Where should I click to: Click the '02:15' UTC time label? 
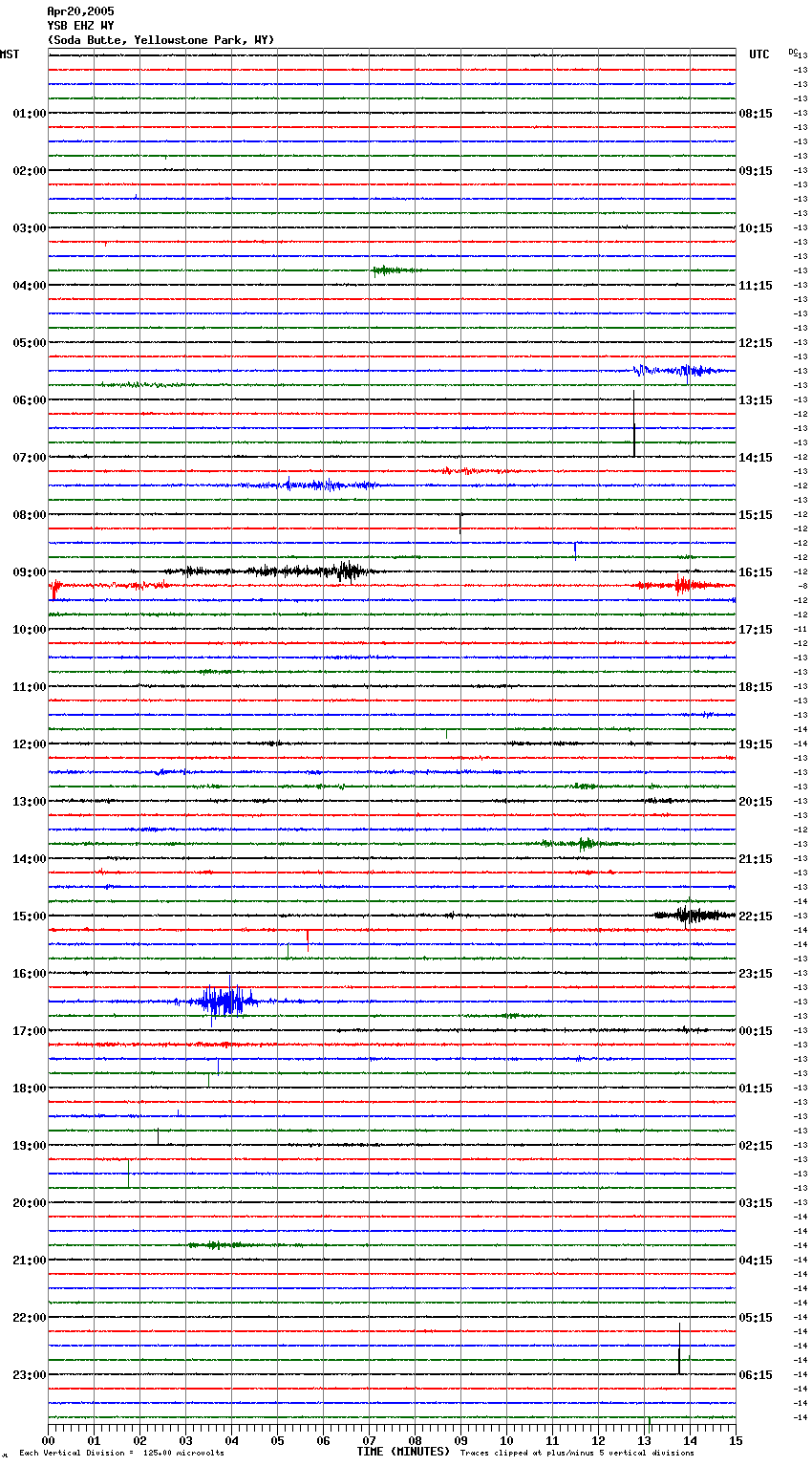point(756,1146)
